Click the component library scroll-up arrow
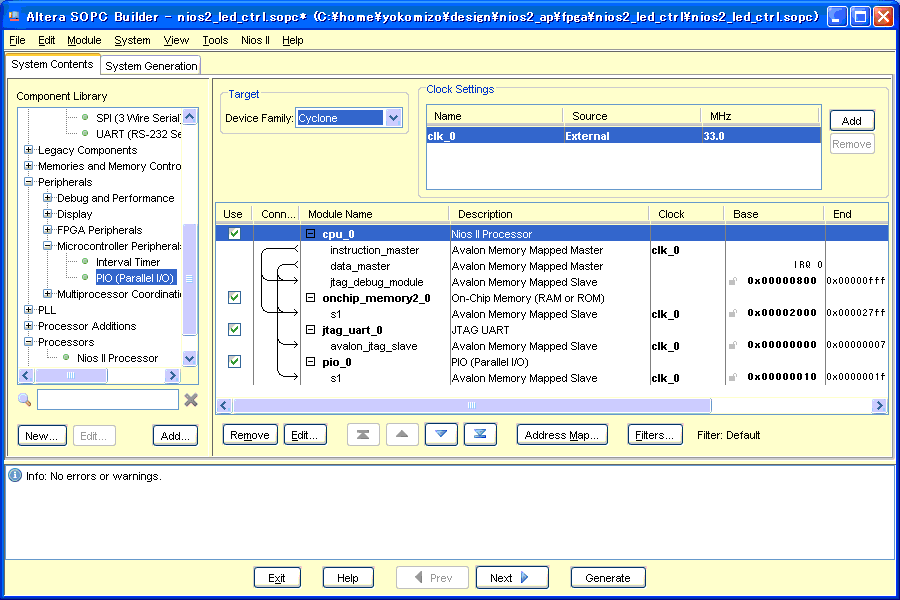This screenshot has height=600, width=900. [189, 117]
